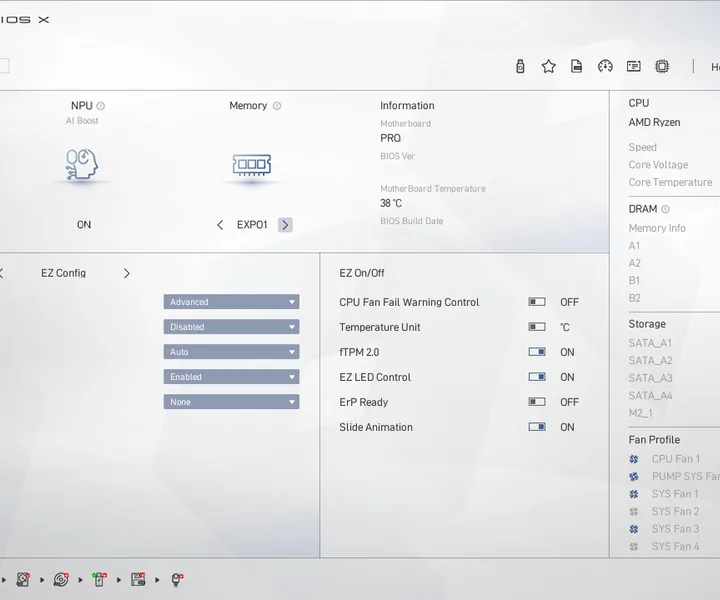Open the Auto dropdown in EZ Config
720x600 pixels.
[x=231, y=352]
